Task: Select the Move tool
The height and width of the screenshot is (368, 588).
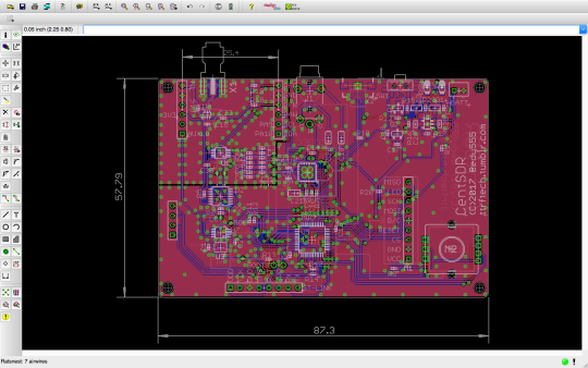Action: tap(6, 63)
